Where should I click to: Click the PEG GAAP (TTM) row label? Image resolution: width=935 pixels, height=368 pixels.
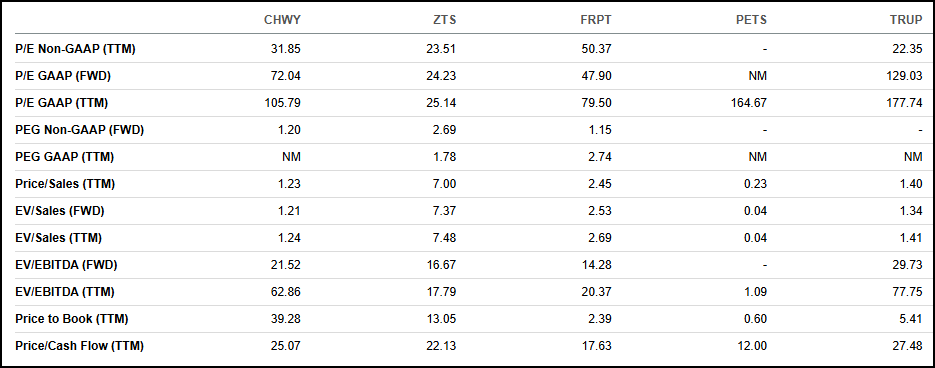click(64, 157)
